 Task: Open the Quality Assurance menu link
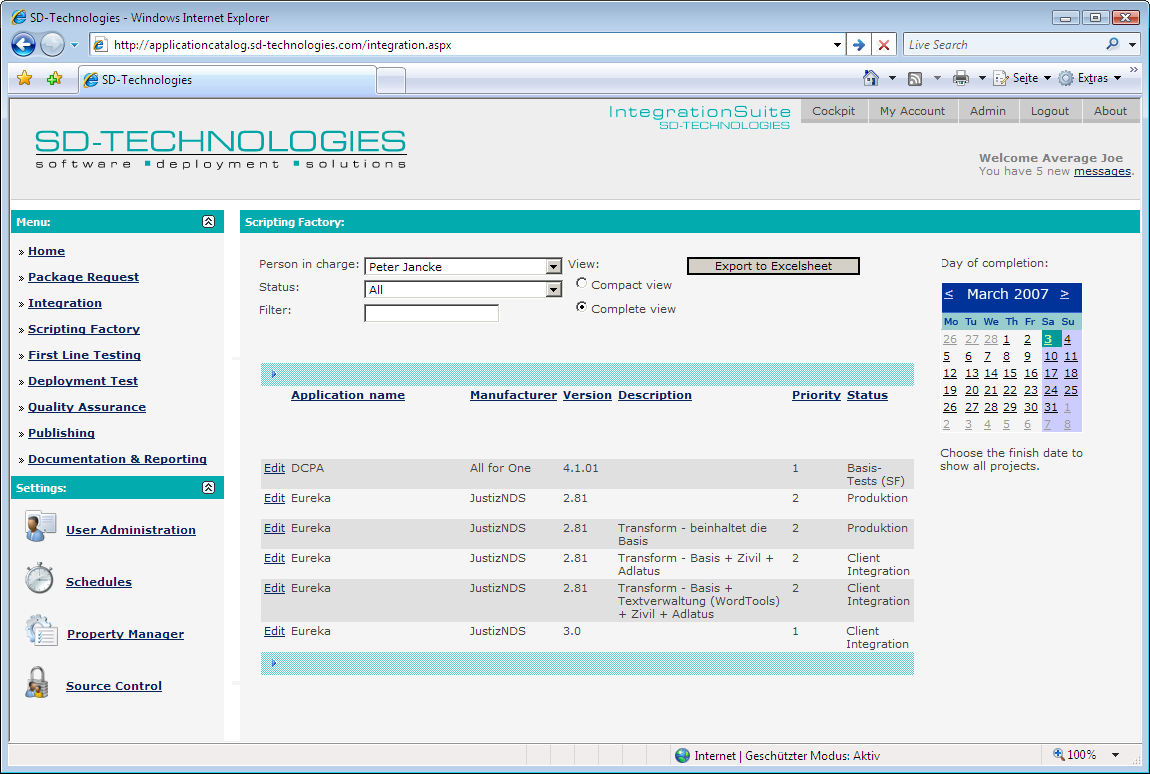click(87, 406)
